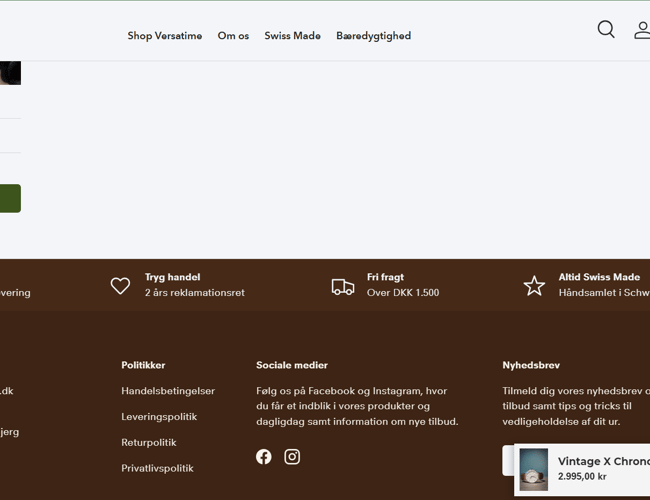
Task: Click the heart icon beside Tryg handel
Action: pos(120,286)
